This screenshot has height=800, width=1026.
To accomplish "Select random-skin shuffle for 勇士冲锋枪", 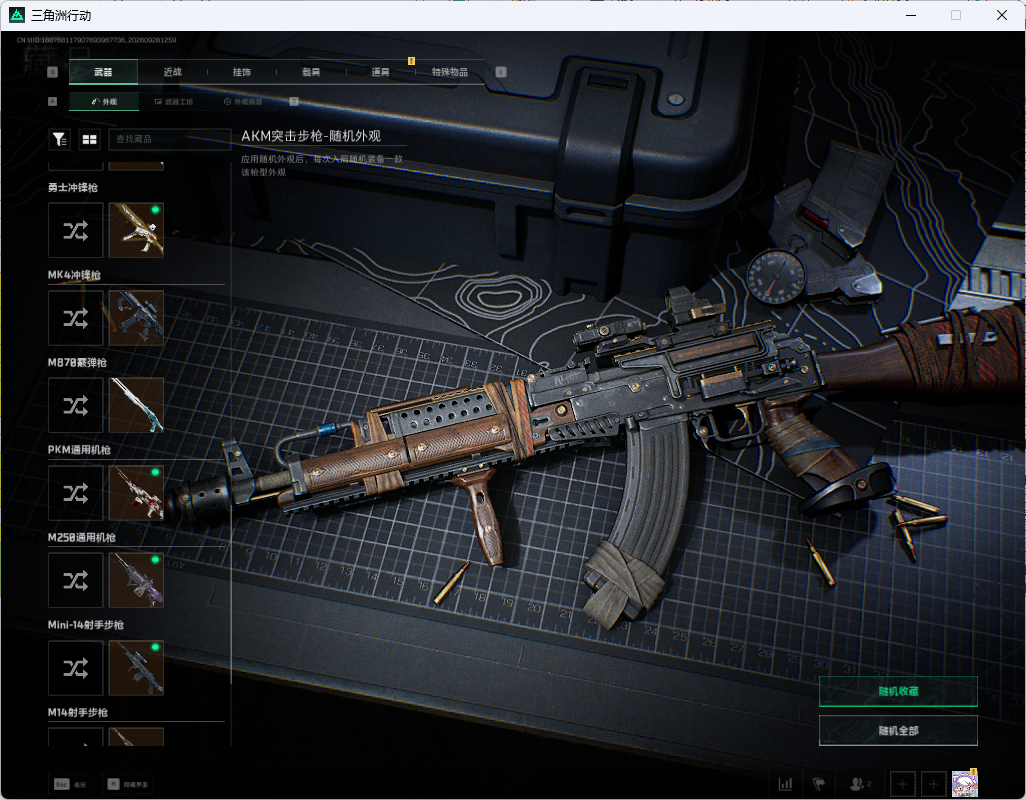I will [x=76, y=230].
